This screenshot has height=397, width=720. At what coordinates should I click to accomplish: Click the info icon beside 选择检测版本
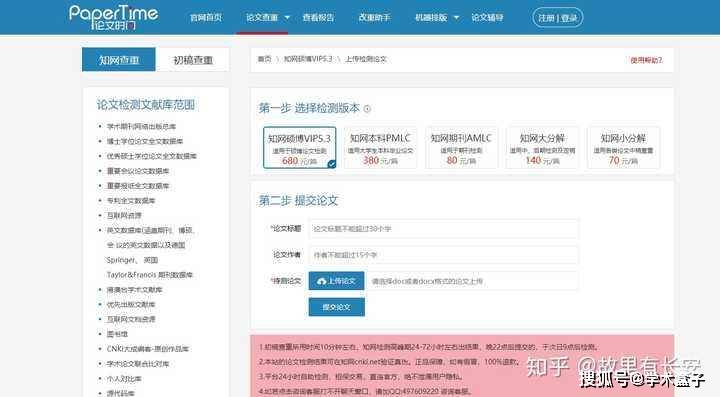coord(367,109)
